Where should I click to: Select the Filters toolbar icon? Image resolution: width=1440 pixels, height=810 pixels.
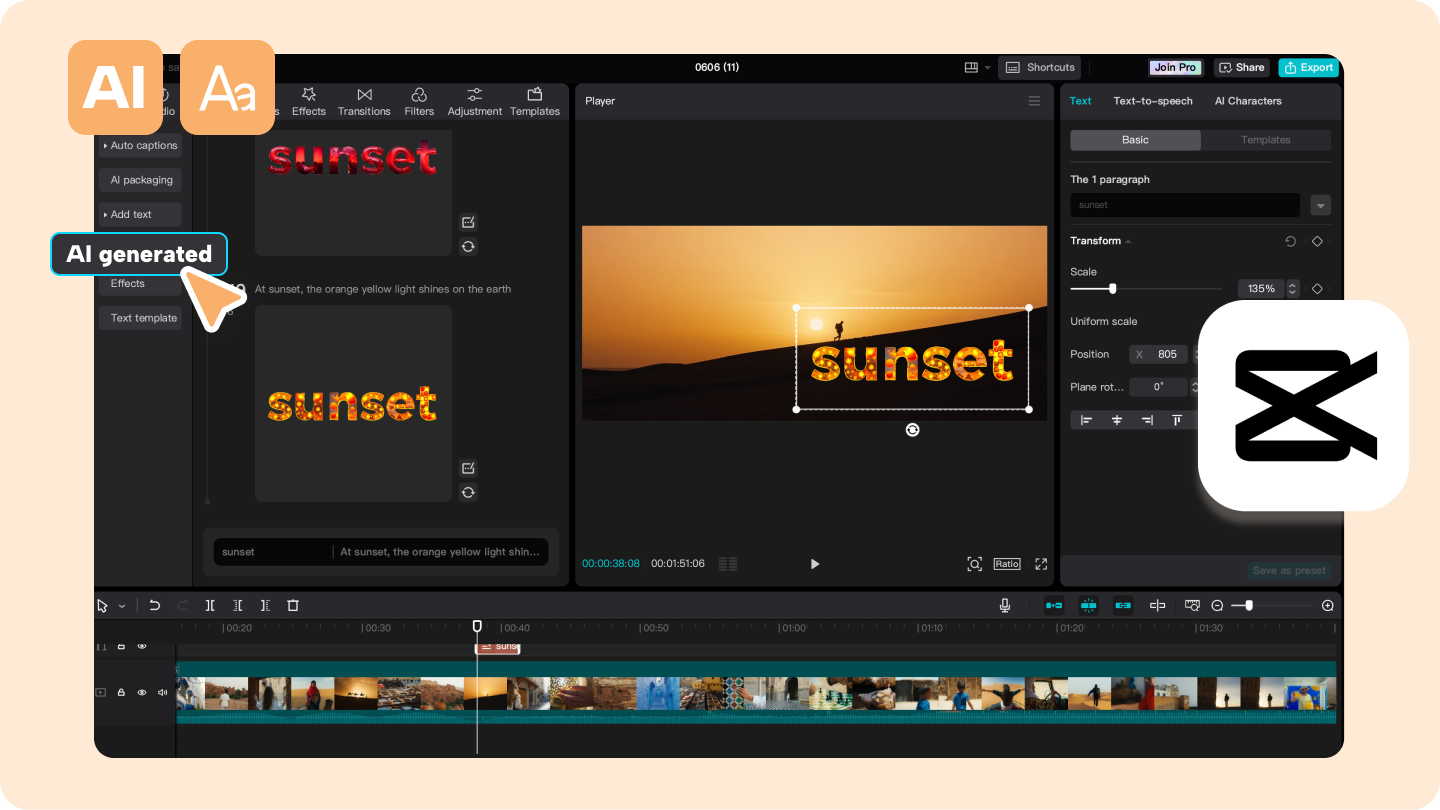[419, 101]
